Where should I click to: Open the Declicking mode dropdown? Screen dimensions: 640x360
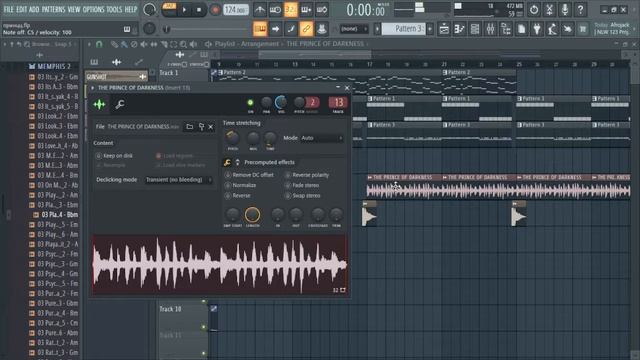(179, 180)
